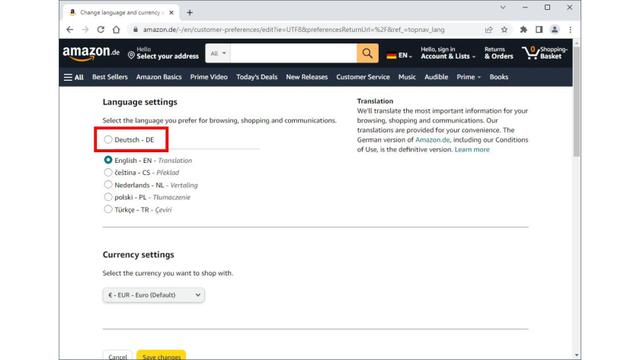The width and height of the screenshot is (640, 360).
Task: Click the padlock site info icon
Action: tap(136, 29)
